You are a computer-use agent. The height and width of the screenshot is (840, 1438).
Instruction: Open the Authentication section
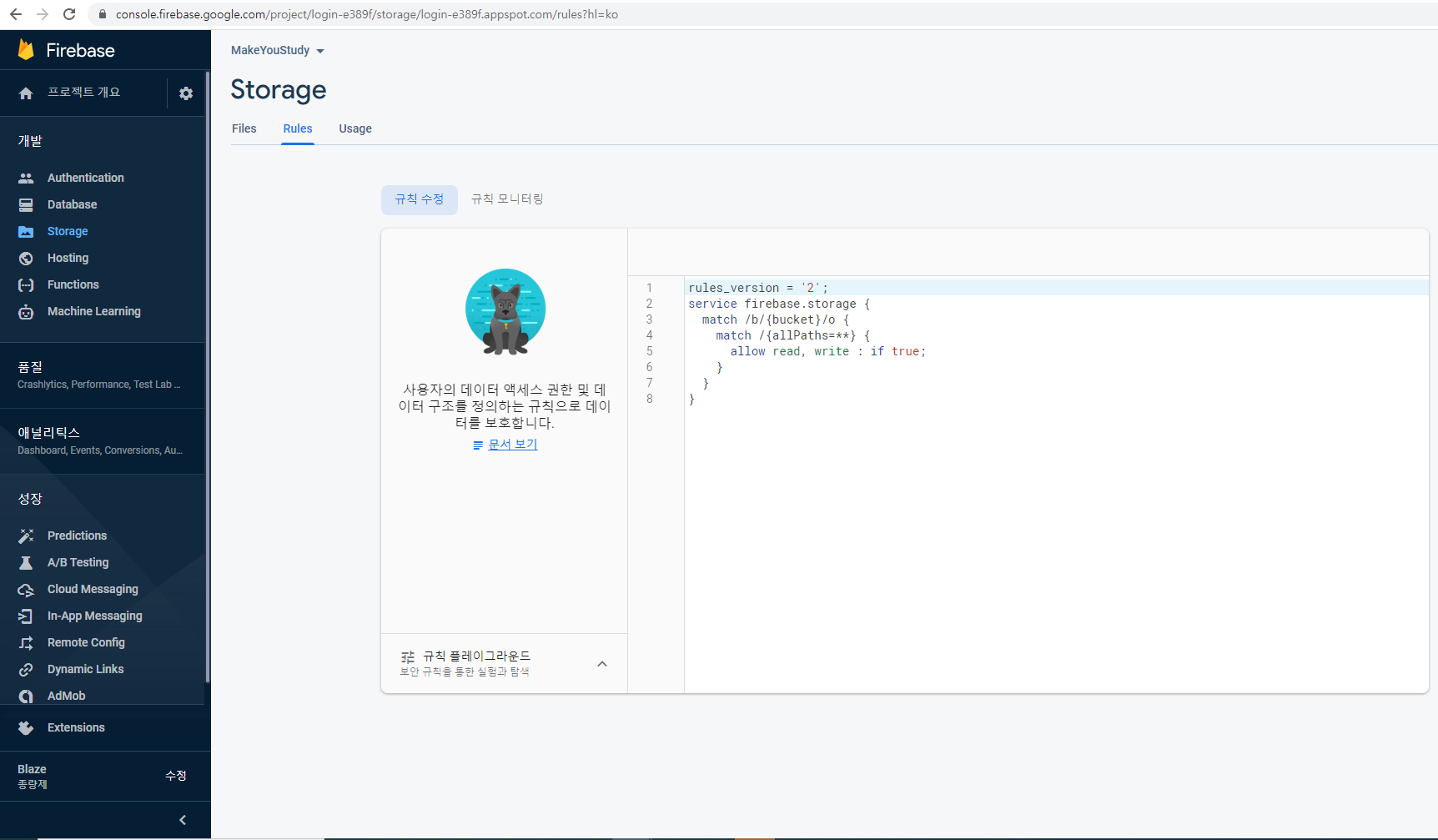click(x=85, y=177)
